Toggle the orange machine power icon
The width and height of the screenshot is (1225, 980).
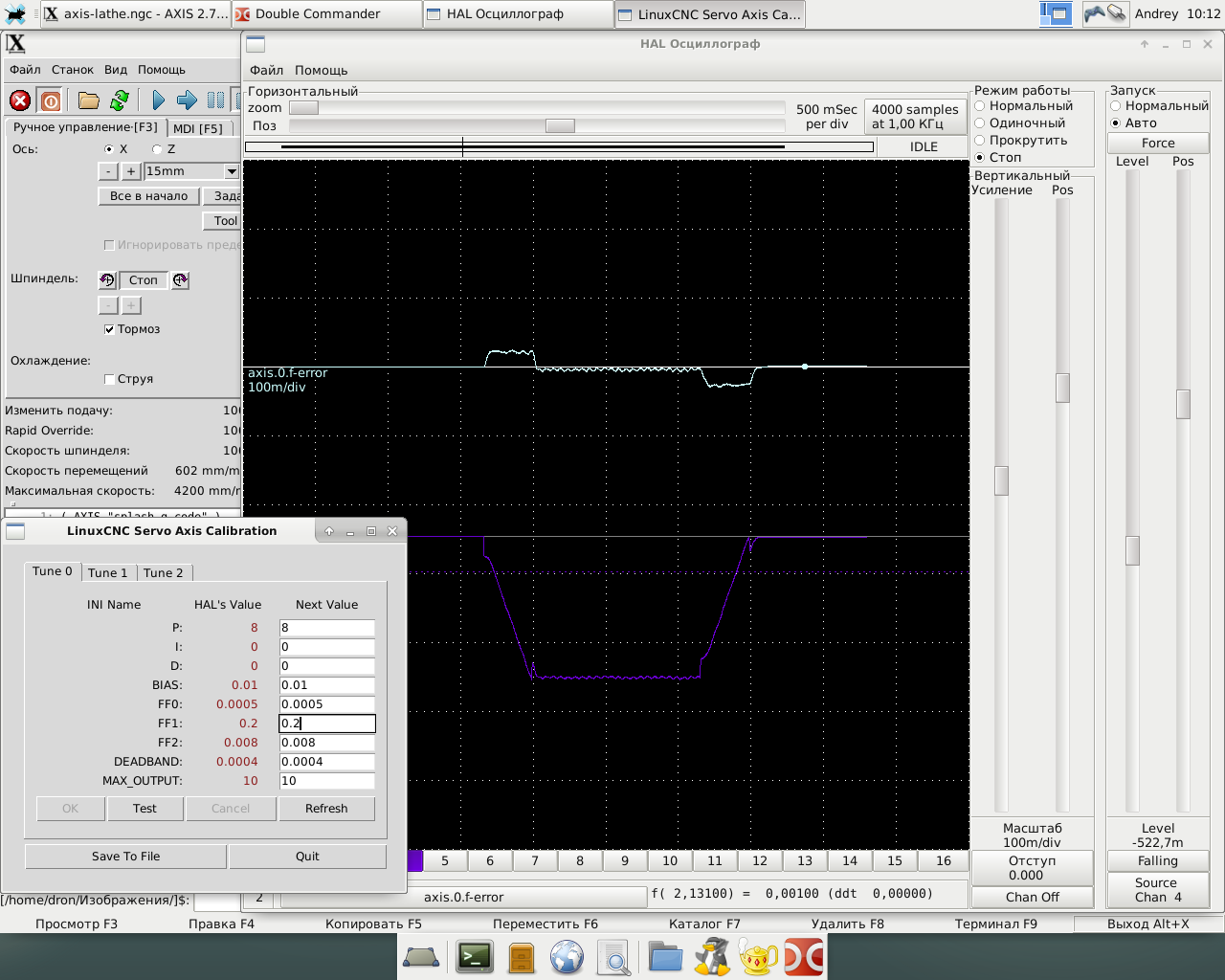(51, 100)
